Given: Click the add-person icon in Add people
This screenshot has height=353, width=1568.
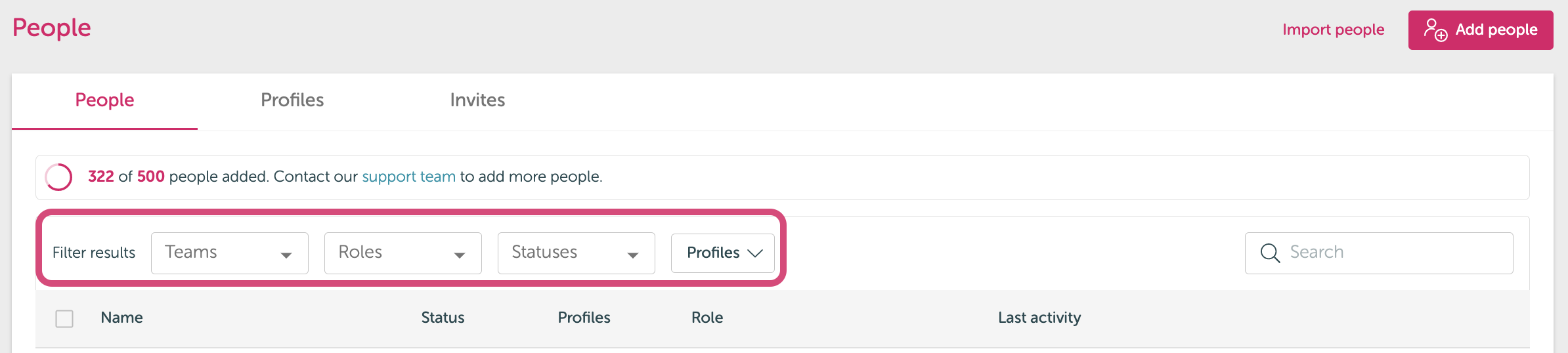Looking at the screenshot, I should (1435, 30).
